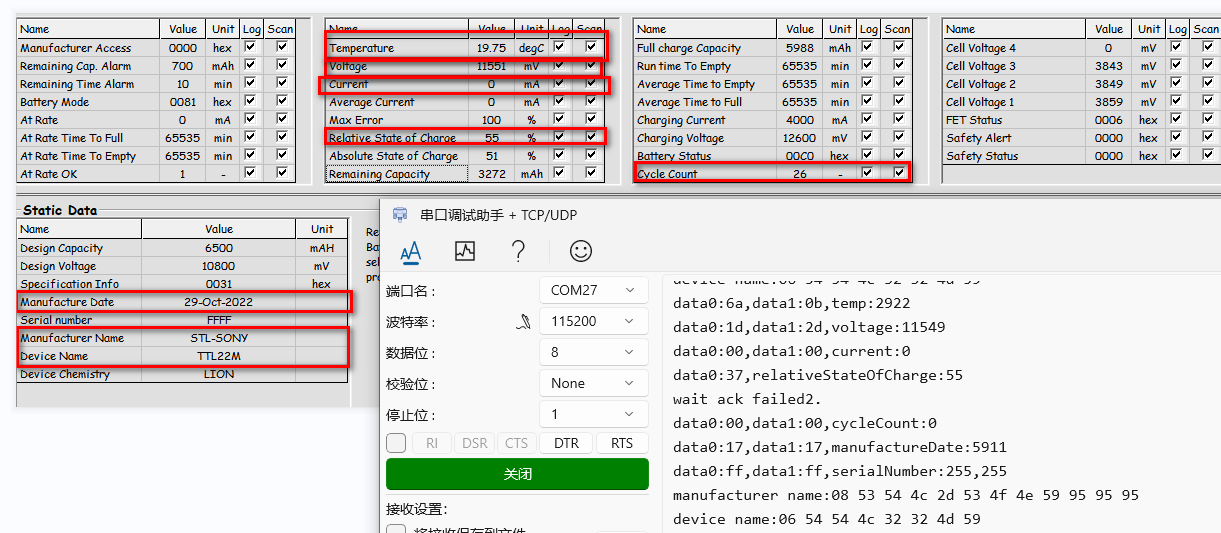Select the Device Chemistry value LION
This screenshot has width=1221, height=533.
pyautogui.click(x=219, y=374)
